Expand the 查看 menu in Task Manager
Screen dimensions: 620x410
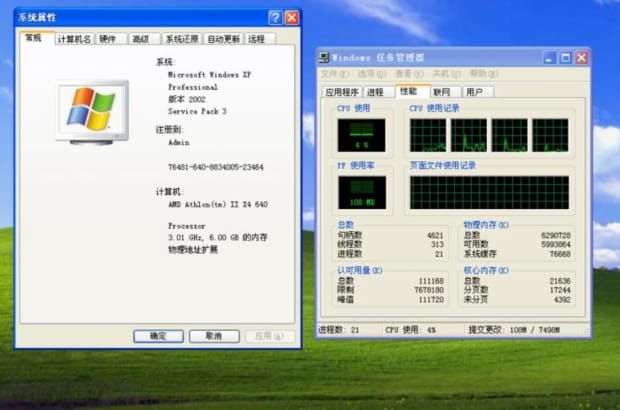(408, 74)
